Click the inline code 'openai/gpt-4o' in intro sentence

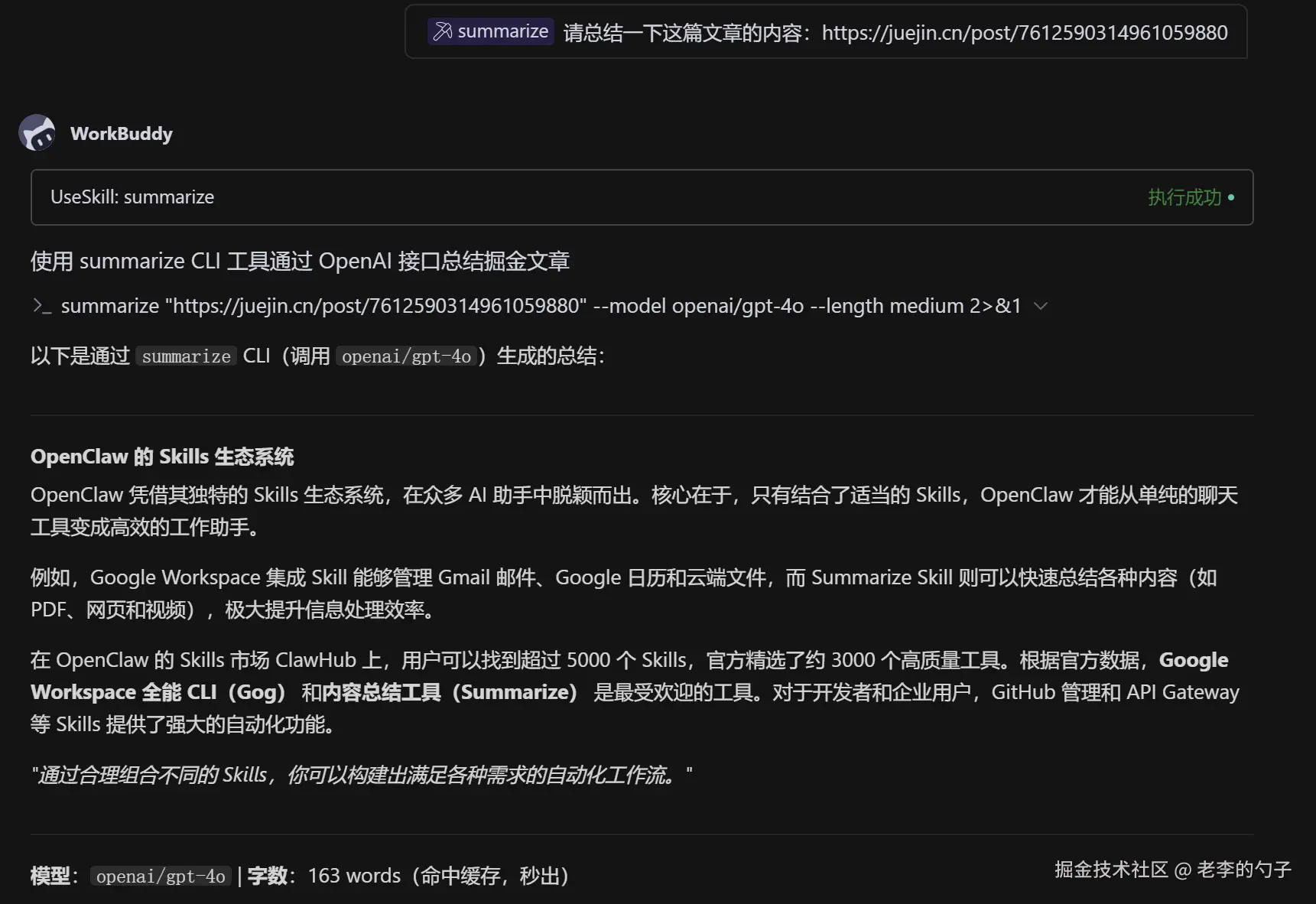(406, 356)
